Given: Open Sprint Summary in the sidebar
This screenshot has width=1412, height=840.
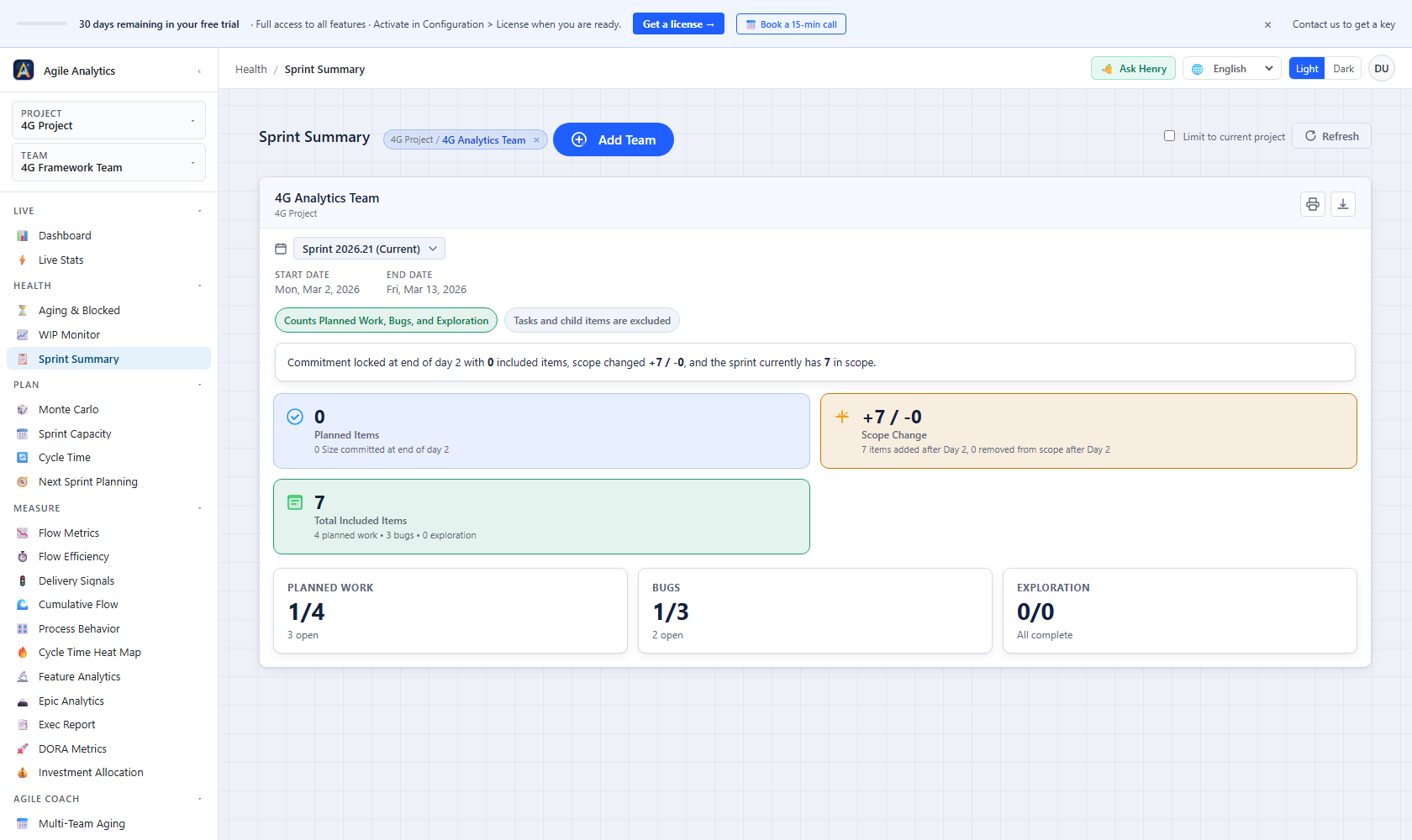Looking at the screenshot, I should coord(108,359).
